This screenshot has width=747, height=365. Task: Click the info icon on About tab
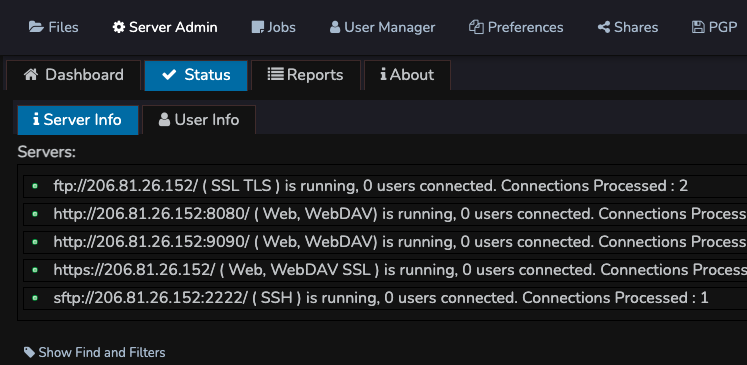click(x=384, y=74)
